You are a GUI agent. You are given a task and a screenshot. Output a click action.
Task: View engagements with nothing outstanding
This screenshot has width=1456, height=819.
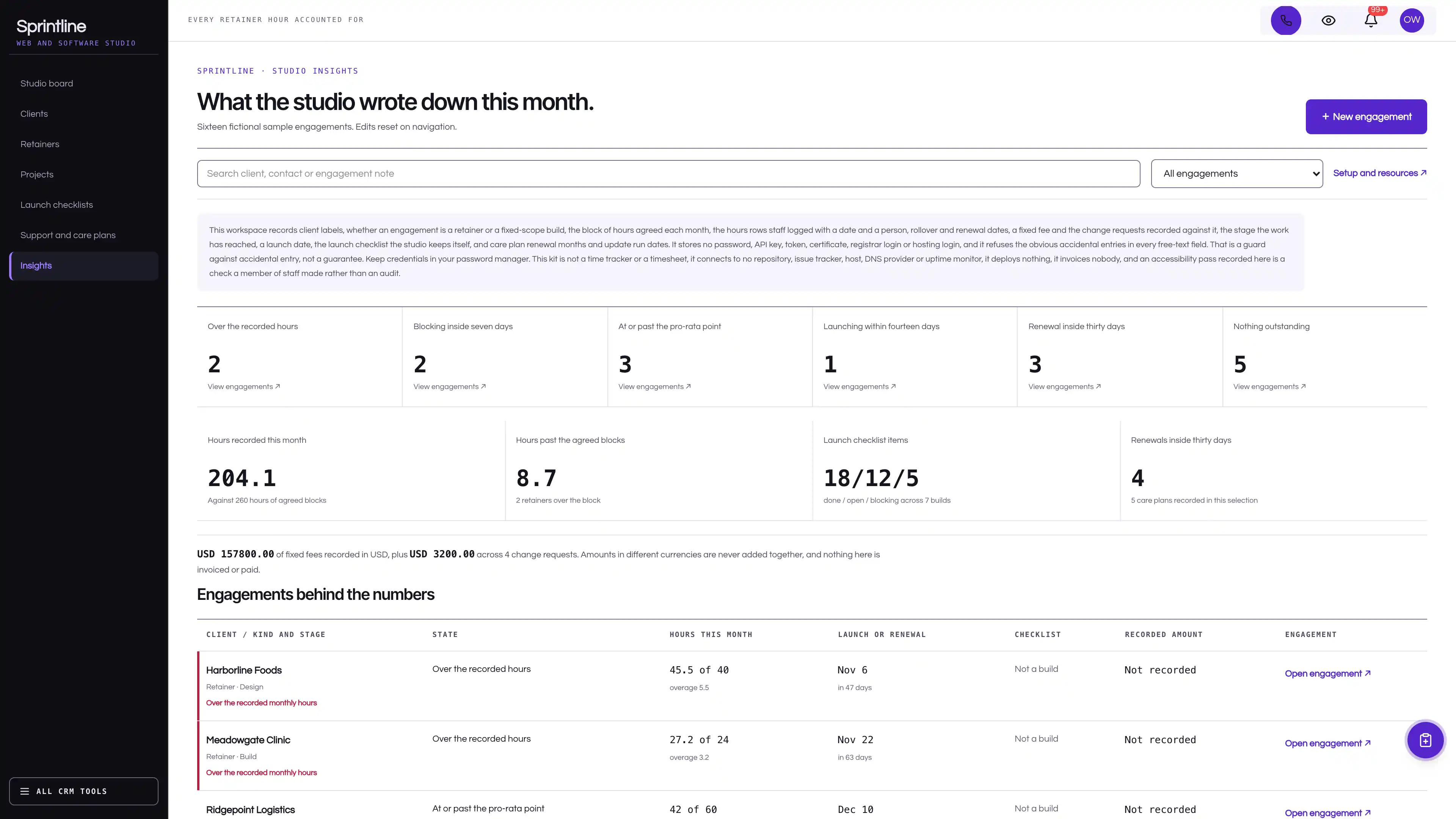pos(1269,387)
